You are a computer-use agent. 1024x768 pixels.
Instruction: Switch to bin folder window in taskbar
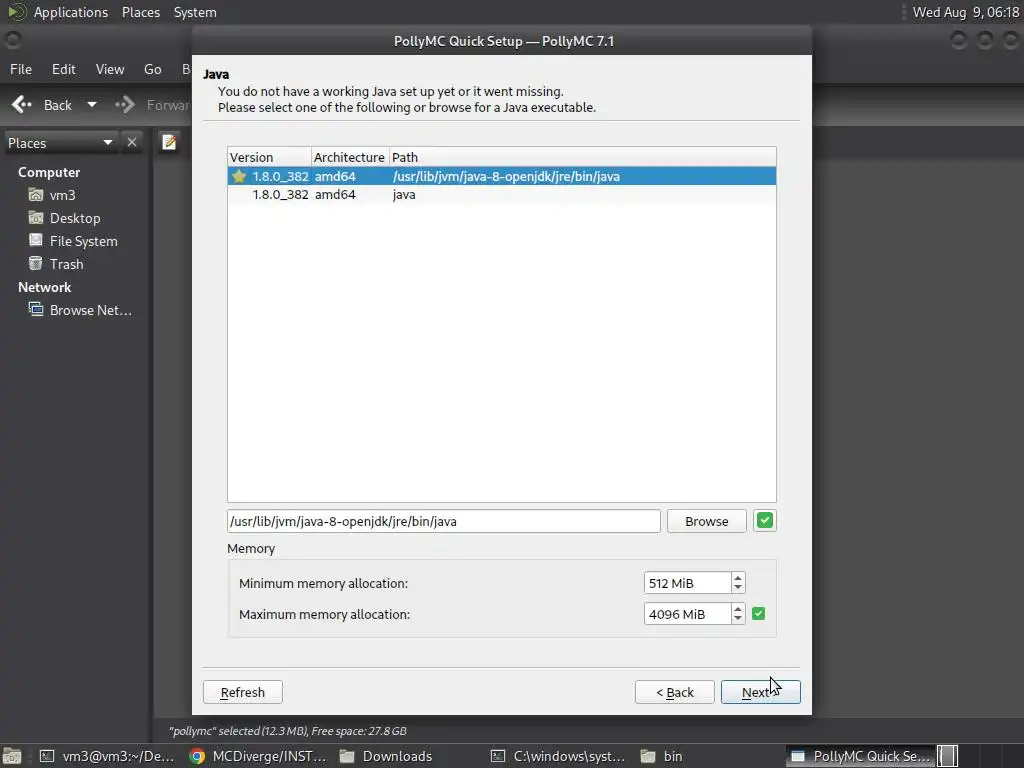pos(662,756)
